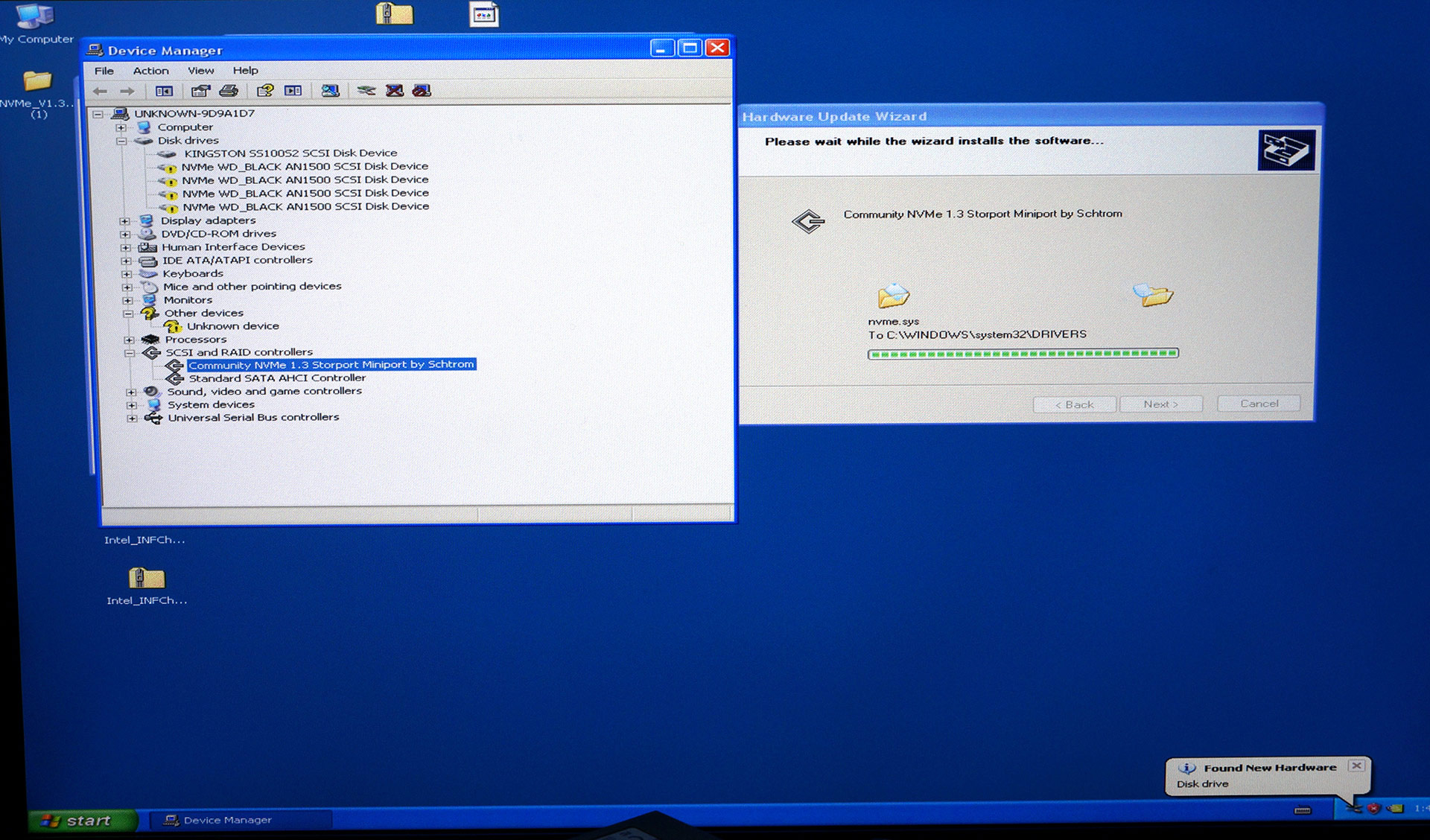This screenshot has height=840, width=1430.
Task: Collapse the SCSI and RAID controllers node
Action: coord(130,353)
